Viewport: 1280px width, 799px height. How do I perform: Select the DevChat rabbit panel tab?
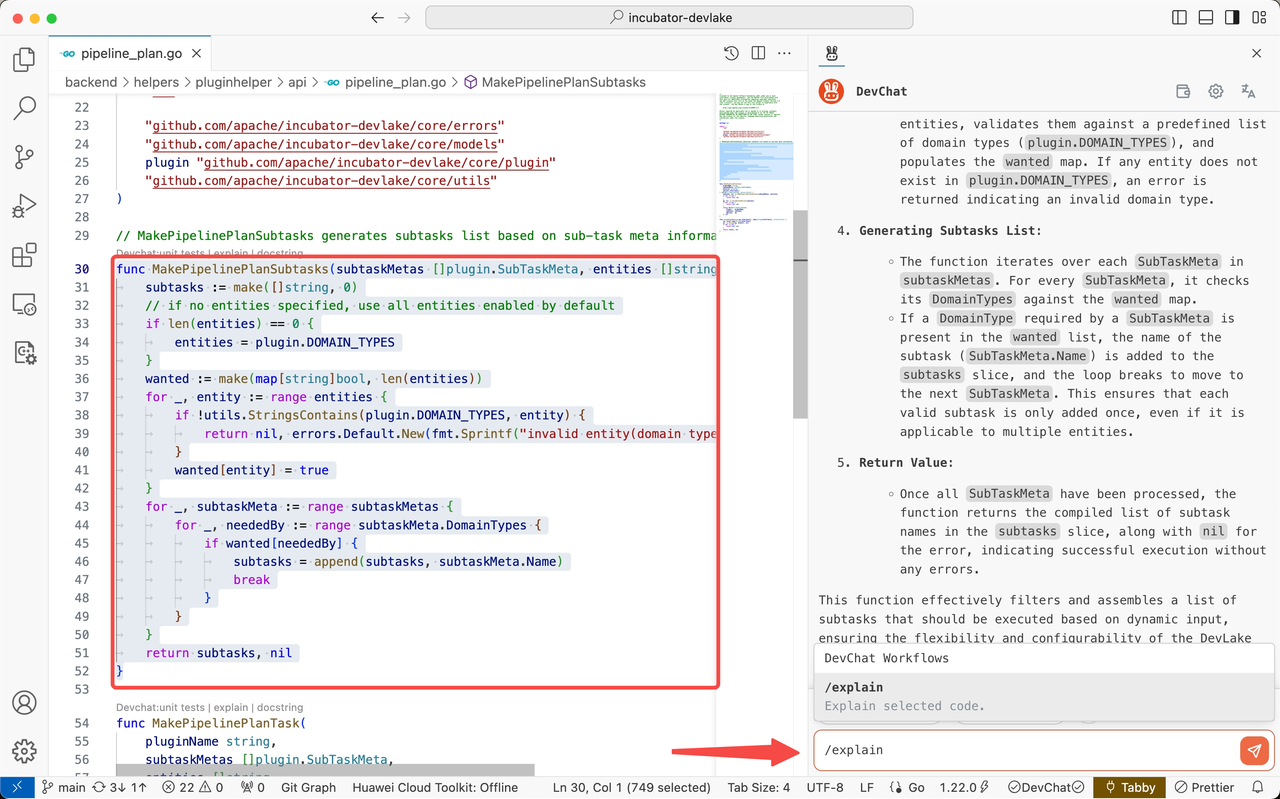coord(831,53)
